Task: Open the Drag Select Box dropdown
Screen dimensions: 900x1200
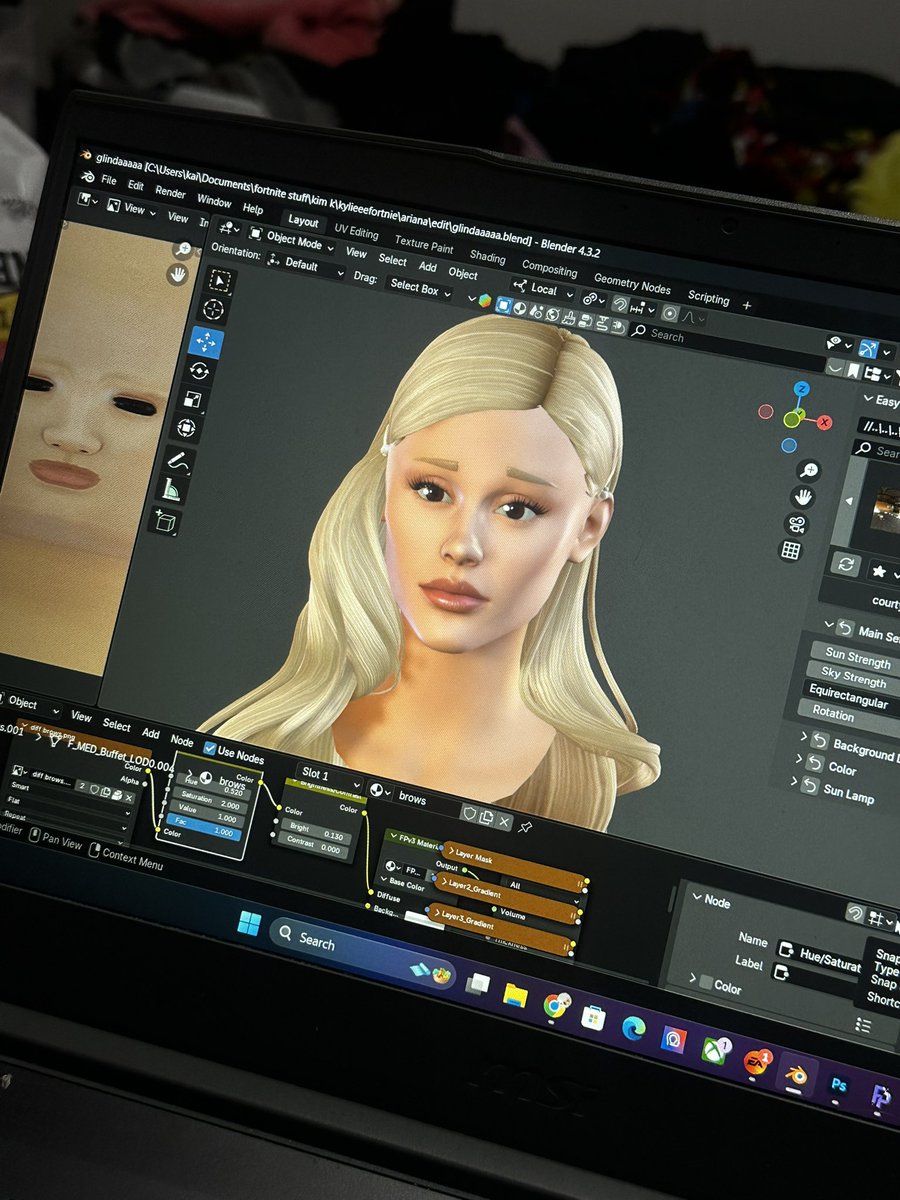Action: pyautogui.click(x=420, y=289)
